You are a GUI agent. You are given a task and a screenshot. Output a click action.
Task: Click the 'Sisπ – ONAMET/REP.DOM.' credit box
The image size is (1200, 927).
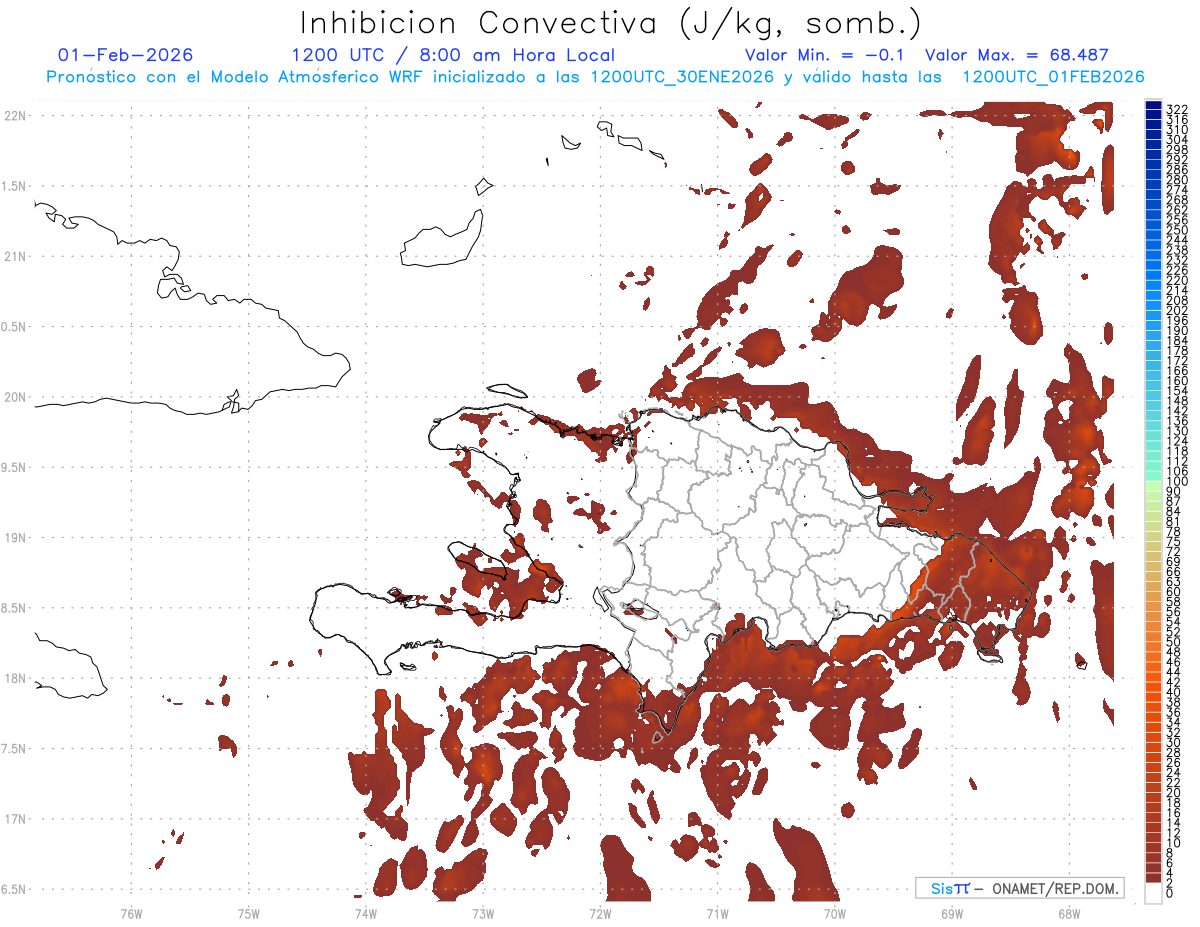pyautogui.click(x=1019, y=888)
